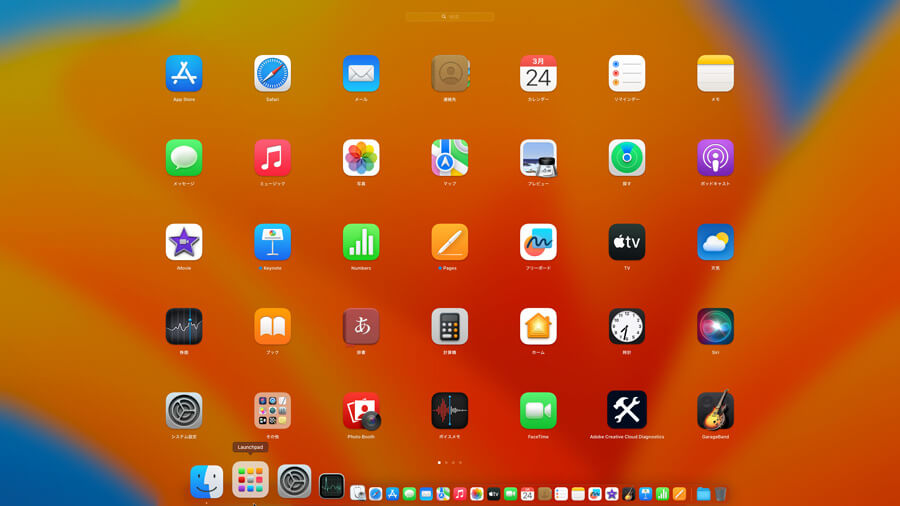Launch Safari from the Launchpad grid

coord(273,73)
